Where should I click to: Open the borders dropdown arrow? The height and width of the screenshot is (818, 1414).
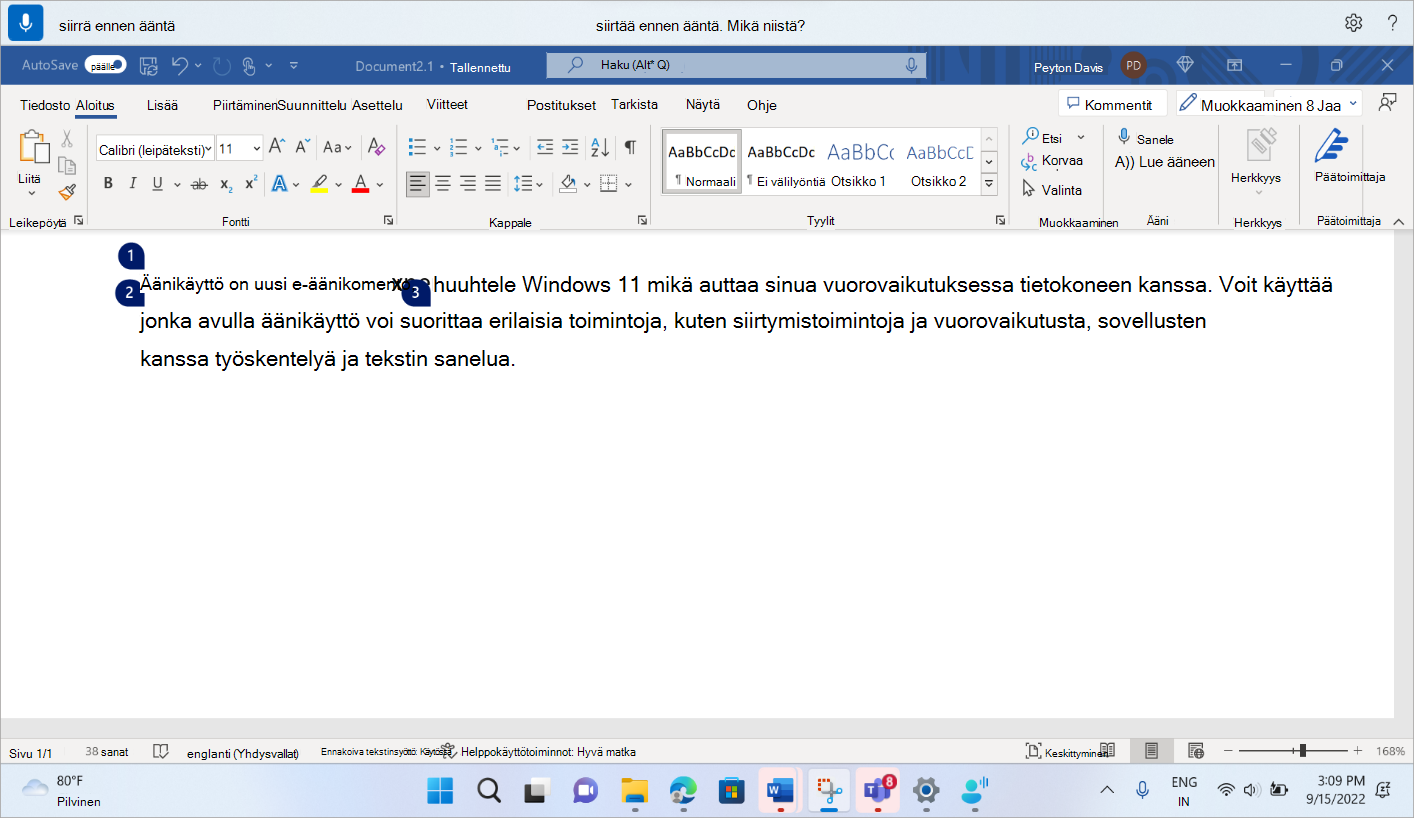click(x=629, y=184)
